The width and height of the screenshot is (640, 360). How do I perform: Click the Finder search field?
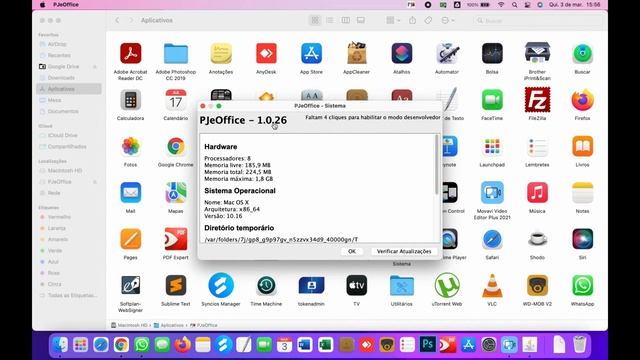[x=538, y=20]
